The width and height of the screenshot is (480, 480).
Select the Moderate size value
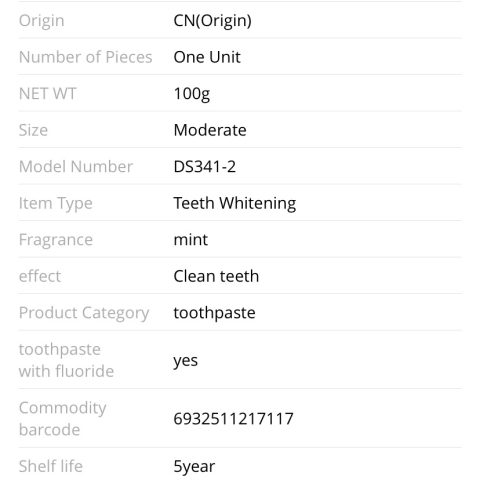pos(210,130)
